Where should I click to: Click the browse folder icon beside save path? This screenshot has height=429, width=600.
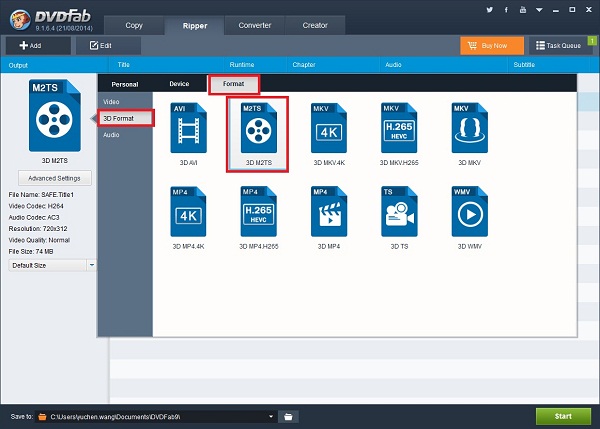(x=286, y=415)
